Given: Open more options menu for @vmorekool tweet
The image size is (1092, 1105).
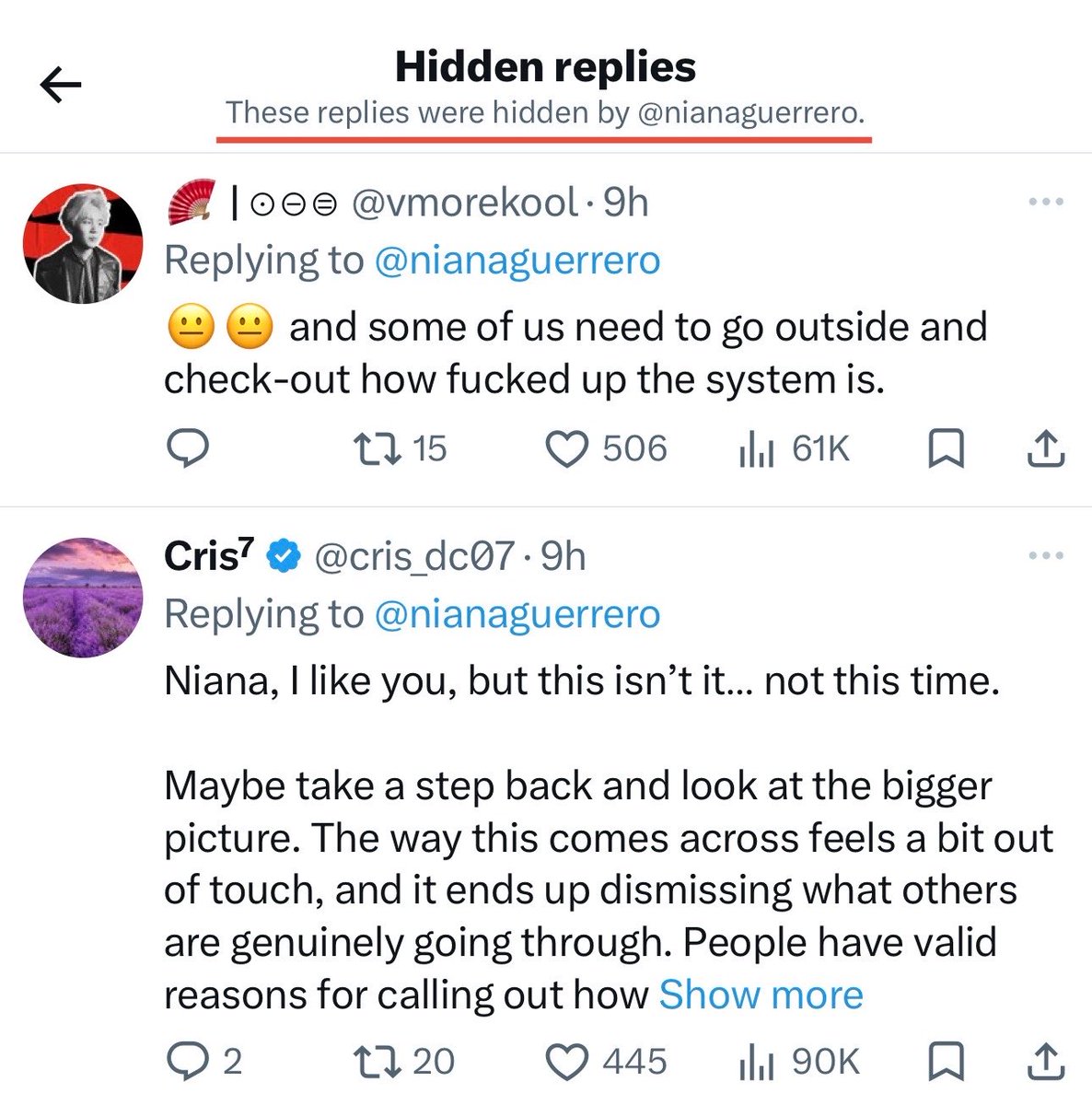Looking at the screenshot, I should [1046, 202].
